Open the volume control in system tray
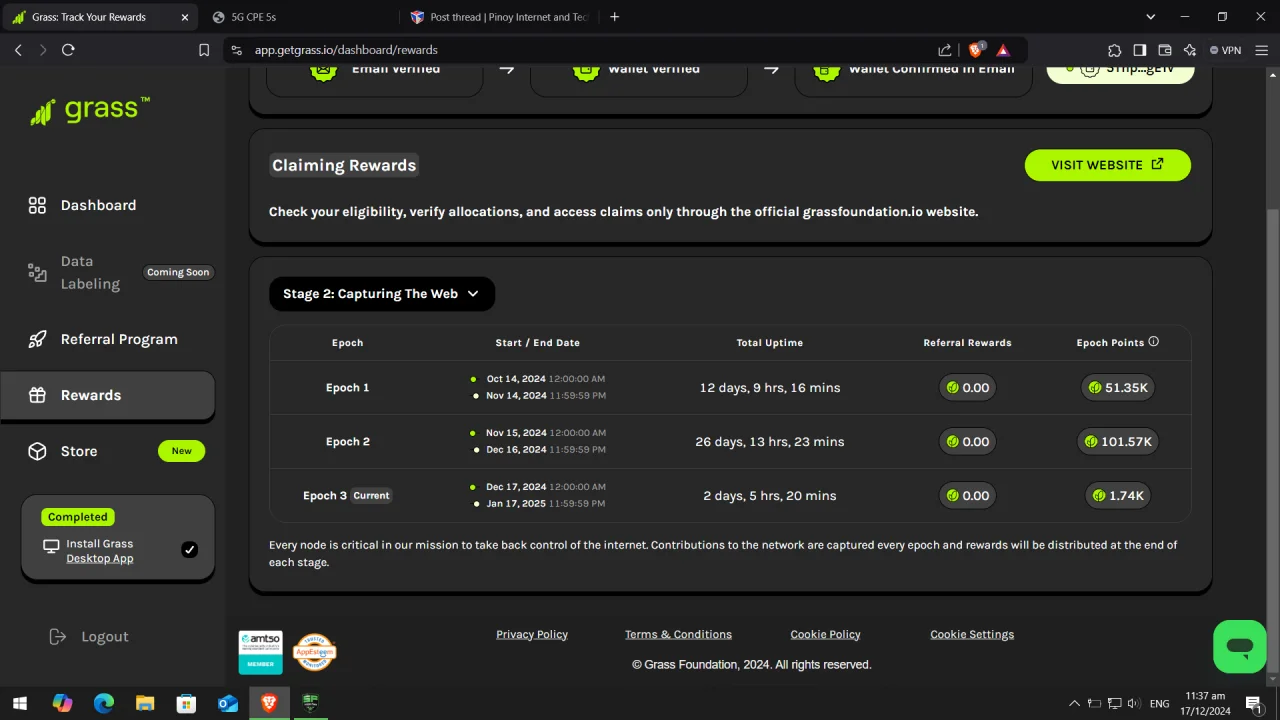This screenshot has height=720, width=1280. (1134, 703)
